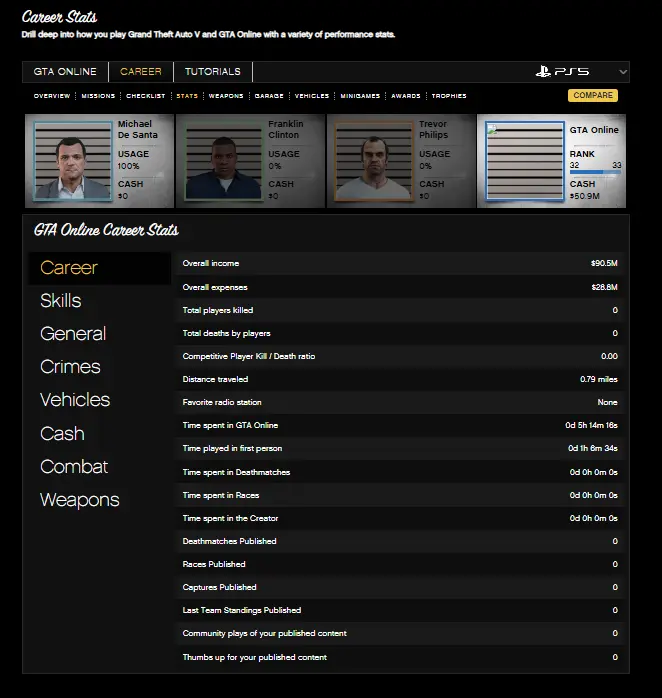Image resolution: width=662 pixels, height=698 pixels.
Task: Select the Skills stats category
Action: click(61, 301)
